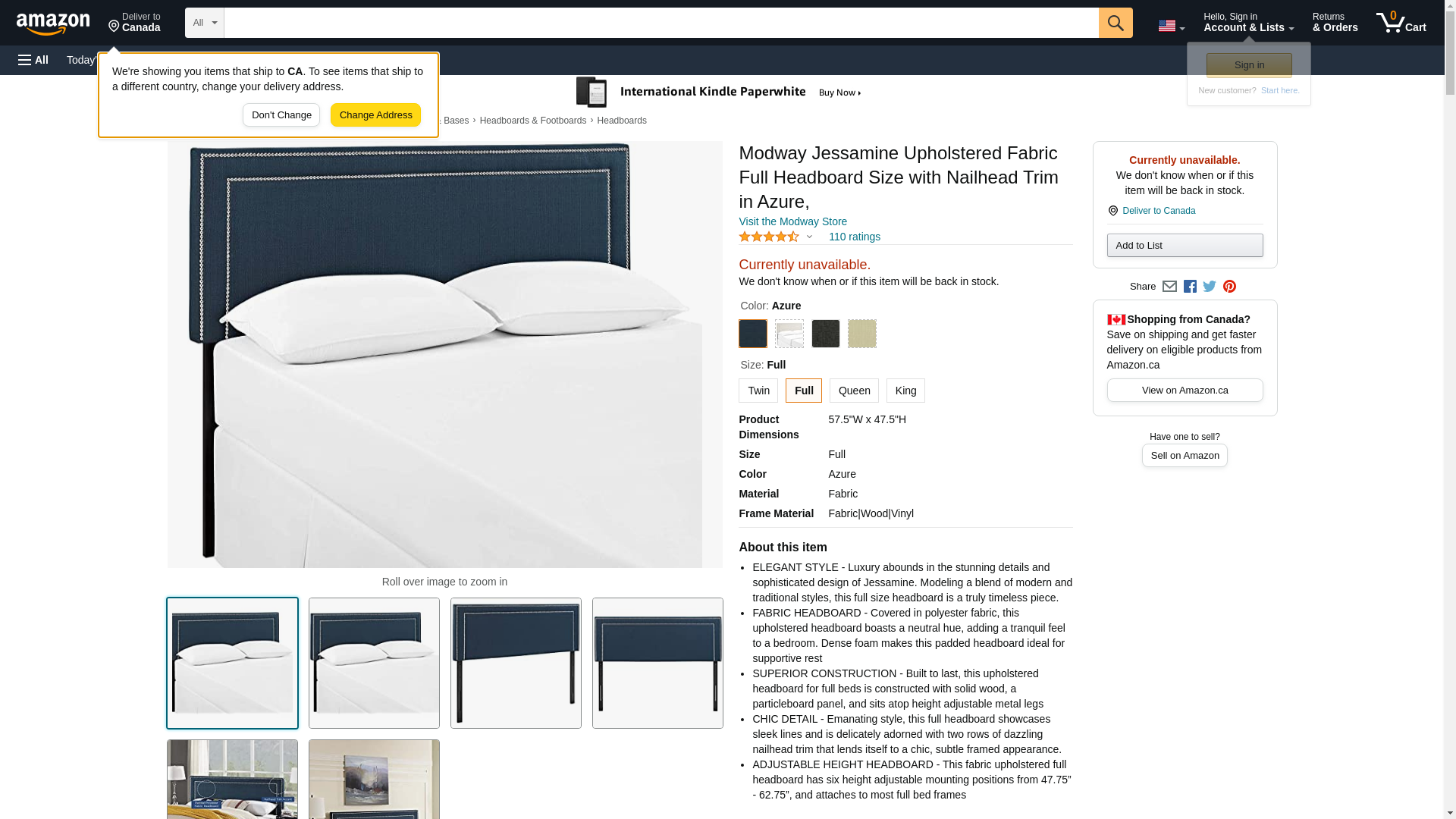This screenshot has height=819, width=1456.
Task: Share on Pinterest icon
Action: [x=1229, y=287]
